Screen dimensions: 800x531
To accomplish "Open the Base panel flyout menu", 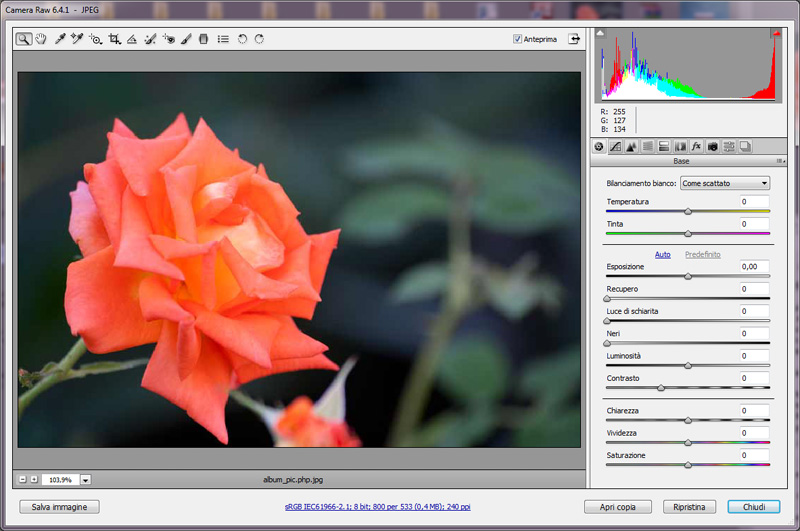I will click(780, 161).
